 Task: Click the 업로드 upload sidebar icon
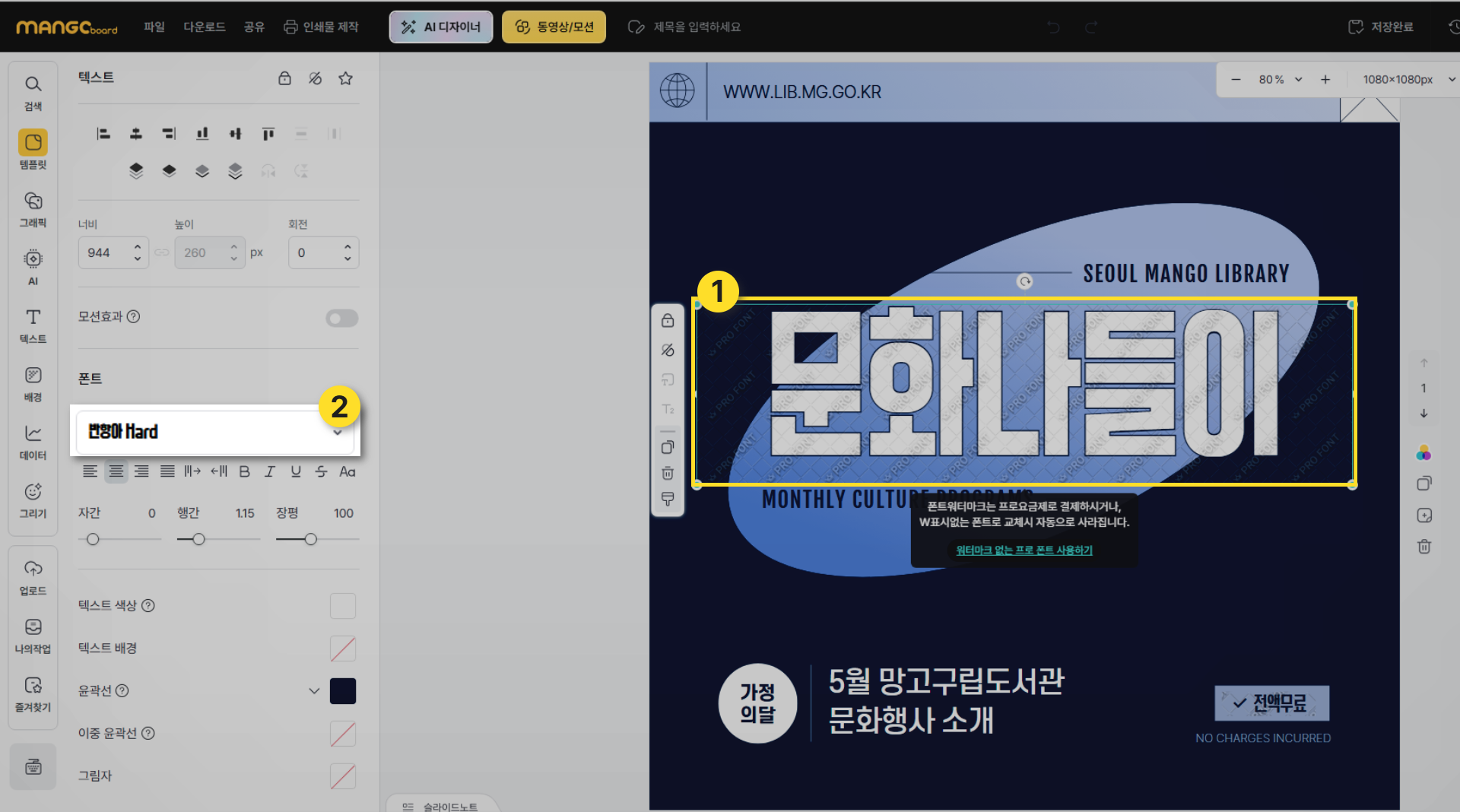pyautogui.click(x=33, y=576)
